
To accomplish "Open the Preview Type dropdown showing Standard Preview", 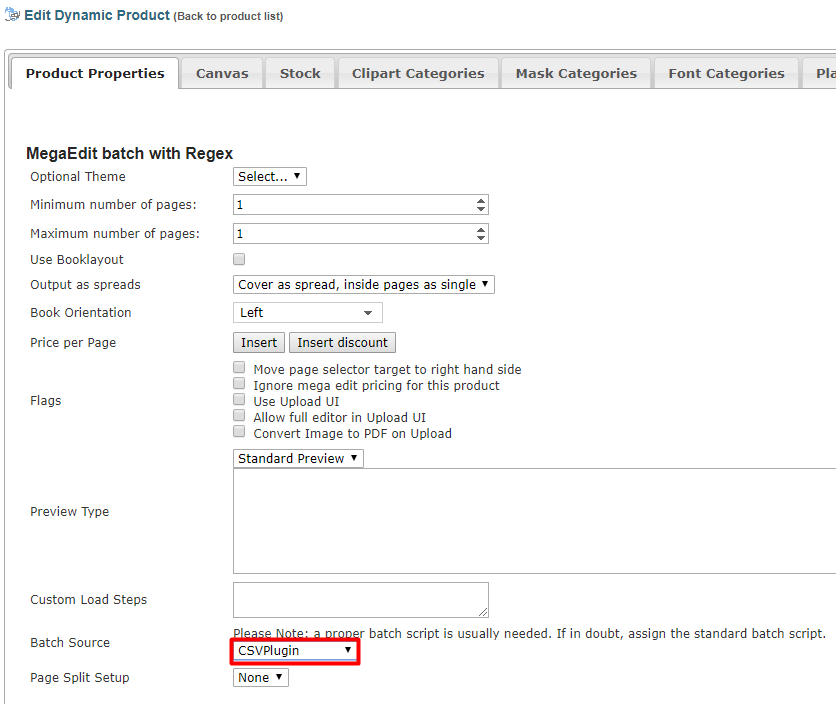I will [297, 458].
